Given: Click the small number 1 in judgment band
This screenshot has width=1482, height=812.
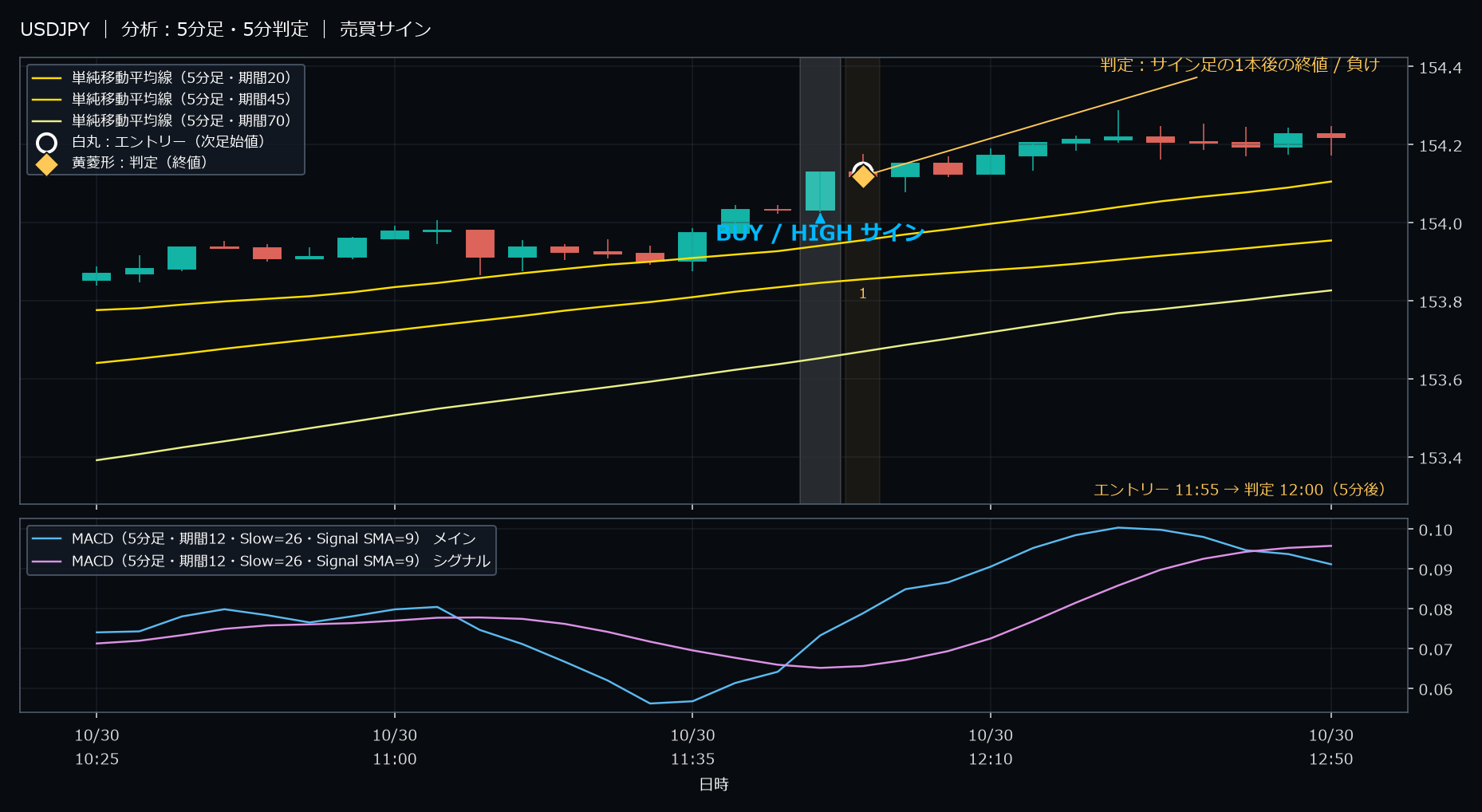Looking at the screenshot, I should pos(862,294).
